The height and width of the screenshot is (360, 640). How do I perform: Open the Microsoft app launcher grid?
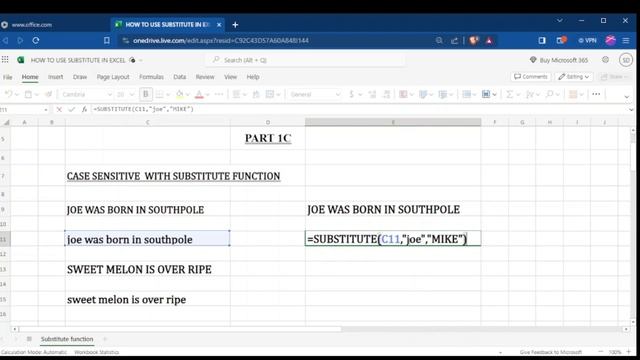coord(5,60)
